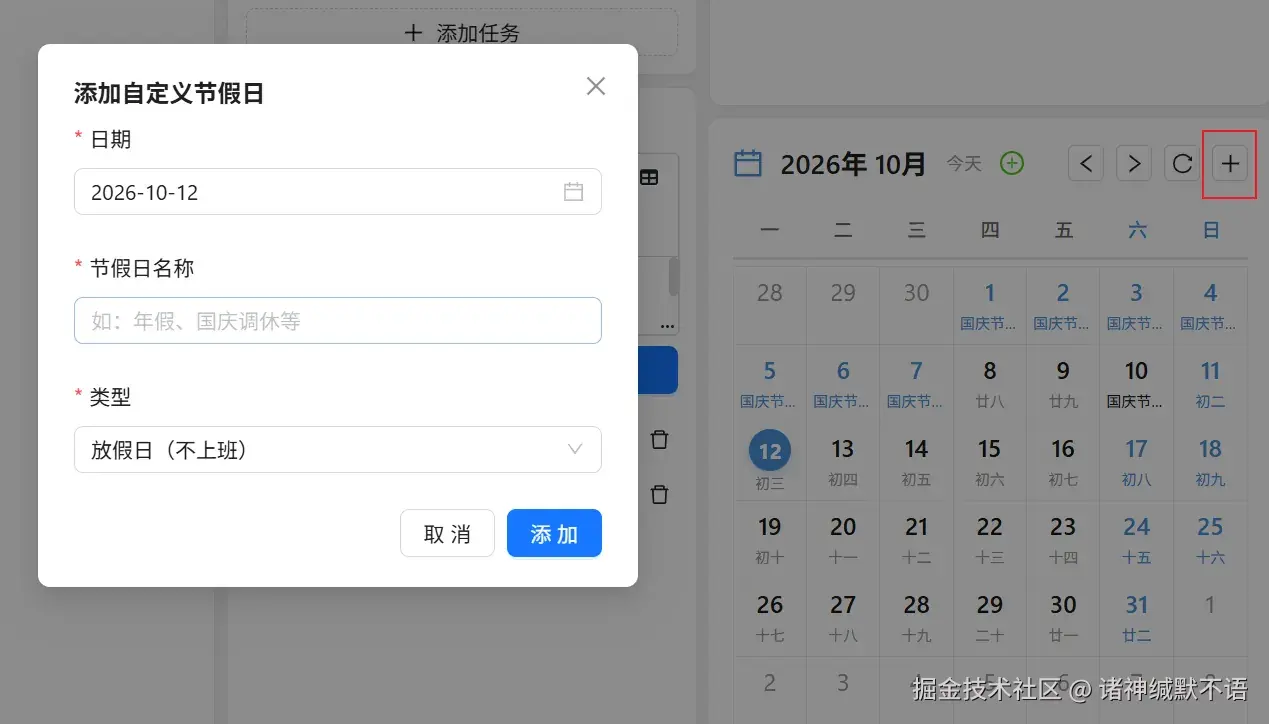The width and height of the screenshot is (1269, 724).
Task: Go to next month with right arrow
Action: pos(1134,163)
